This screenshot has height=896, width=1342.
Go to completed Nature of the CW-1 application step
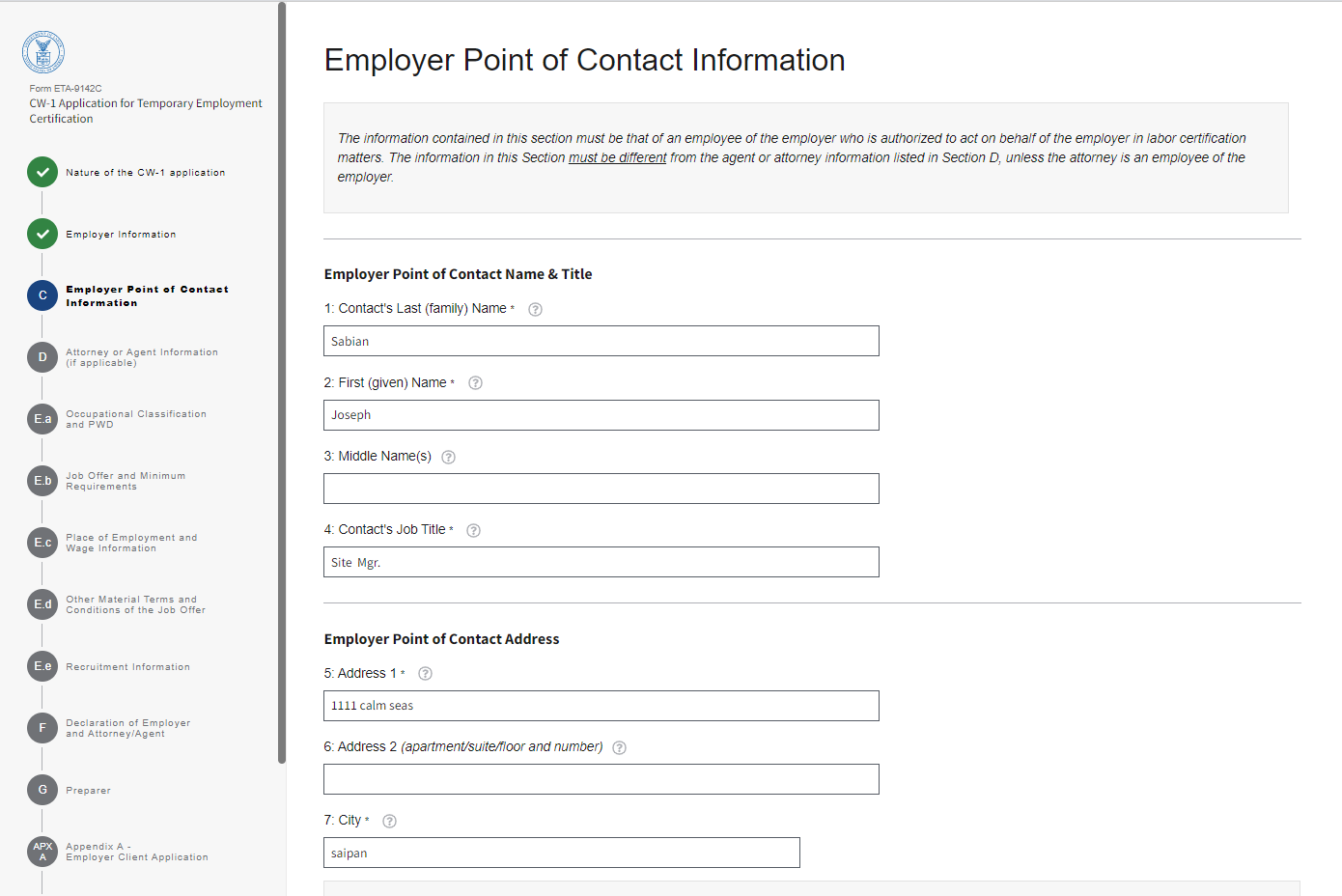[x=42, y=173]
